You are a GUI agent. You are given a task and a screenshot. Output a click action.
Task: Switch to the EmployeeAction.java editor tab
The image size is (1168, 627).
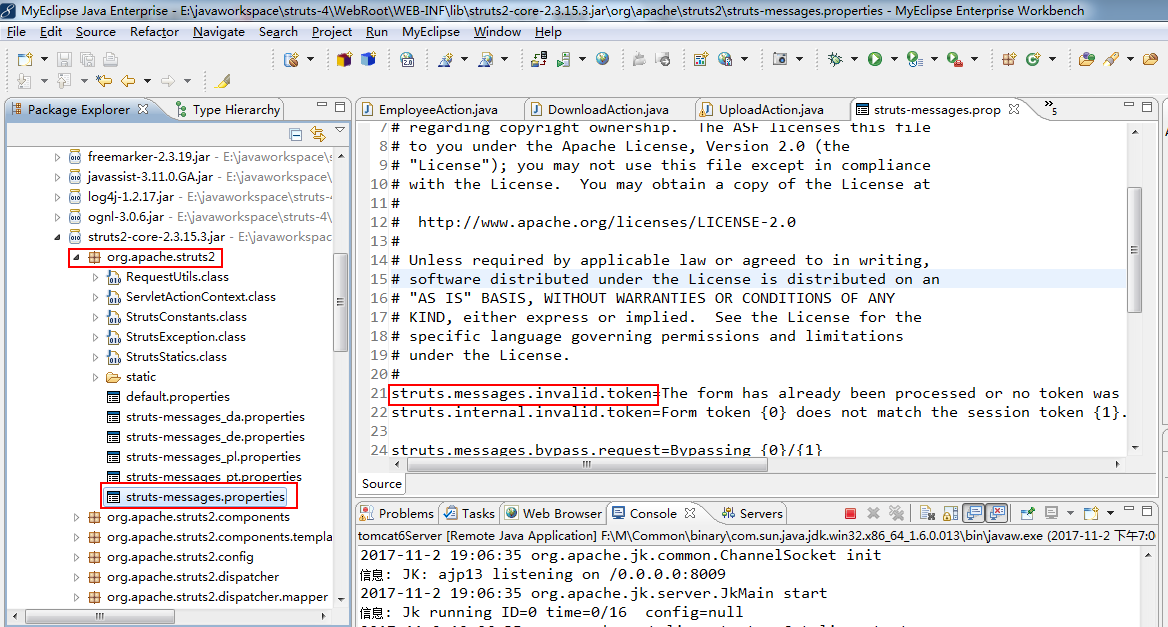(x=438, y=109)
